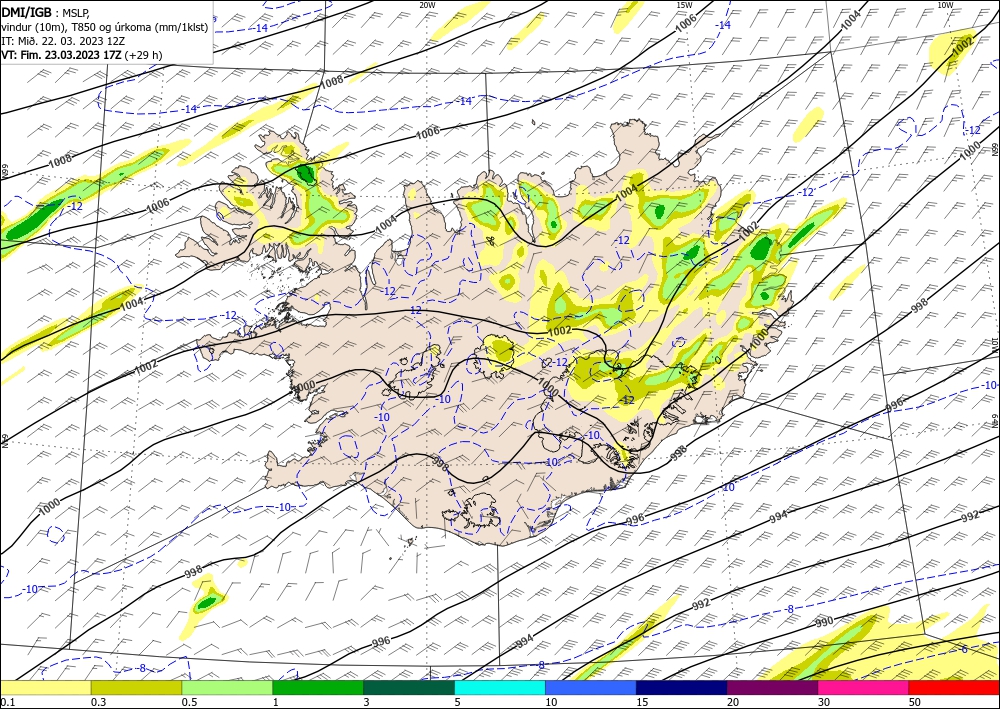Viewport: 1000px width, 709px height.
Task: Click the 'DMI/IGB : MSLP,' title text
Action: (46, 11)
